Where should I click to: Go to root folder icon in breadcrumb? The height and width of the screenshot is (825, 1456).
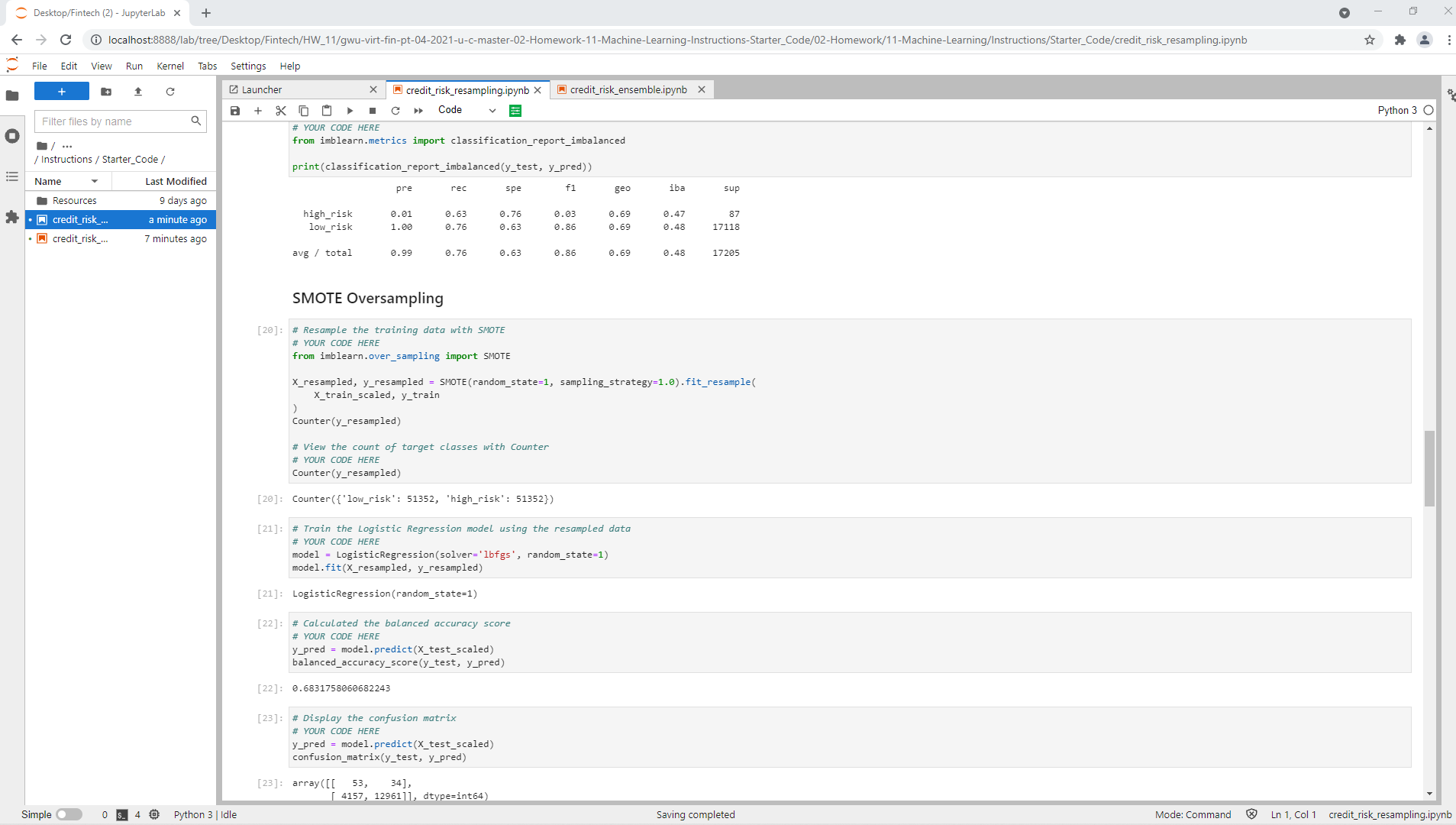click(42, 146)
